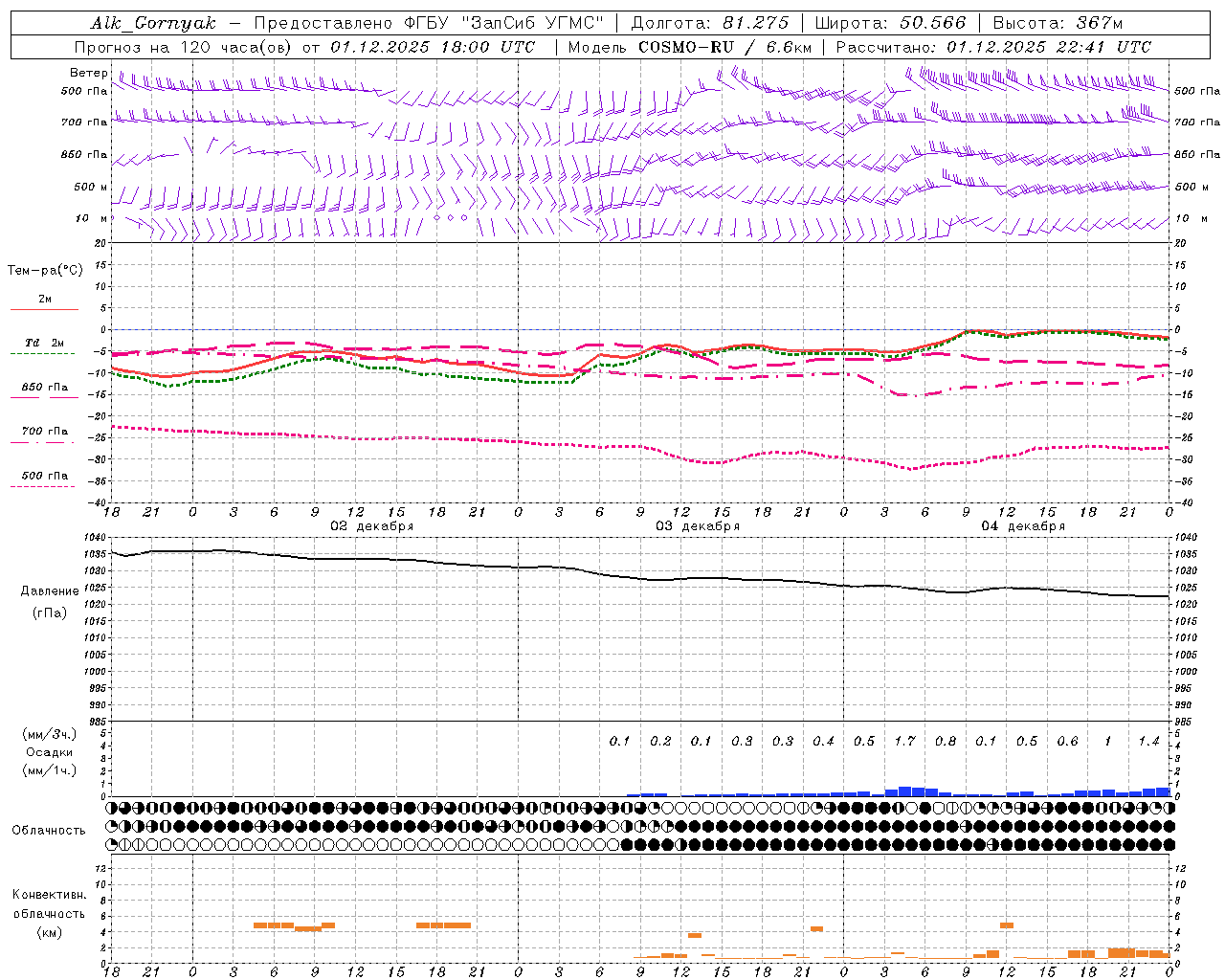This screenshot has width=1225, height=980.
Task: Click the solid red line sample under the "2м" legend label
Action: 44,310
